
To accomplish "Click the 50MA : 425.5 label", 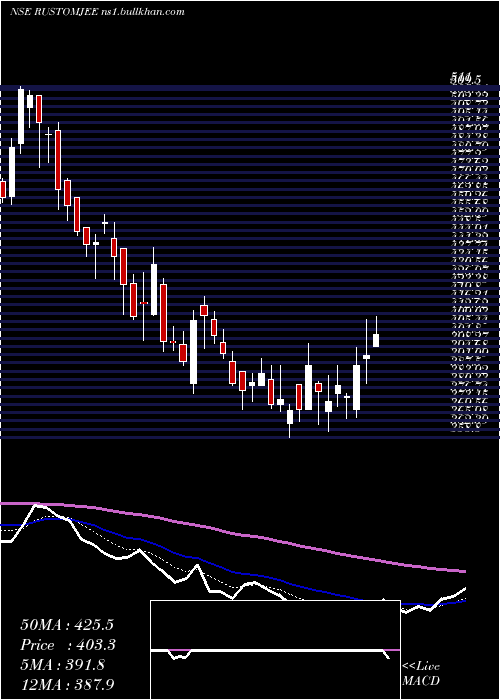I will (x=67, y=625).
